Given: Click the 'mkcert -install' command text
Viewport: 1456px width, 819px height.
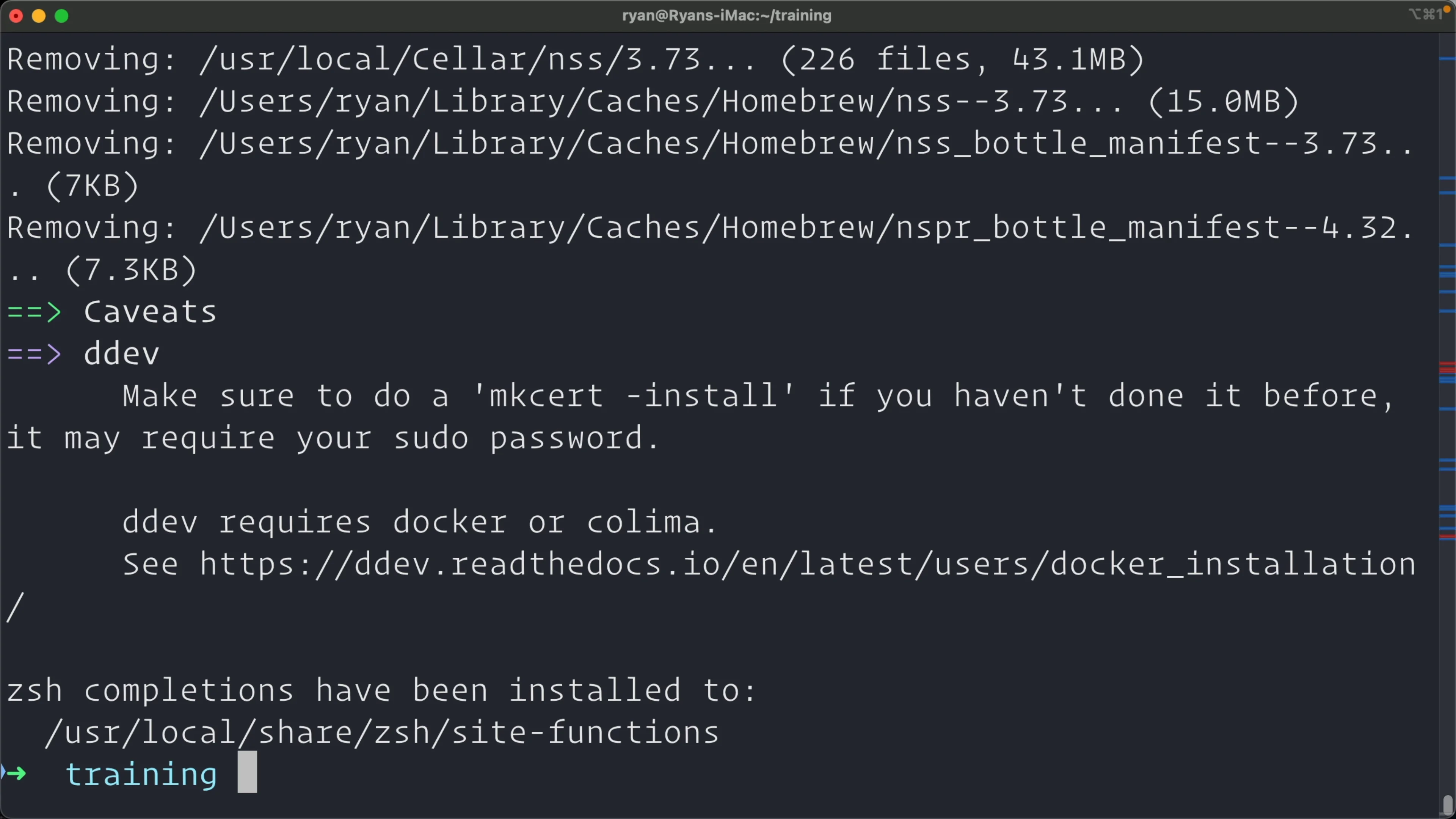Looking at the screenshot, I should pyautogui.click(x=634, y=395).
